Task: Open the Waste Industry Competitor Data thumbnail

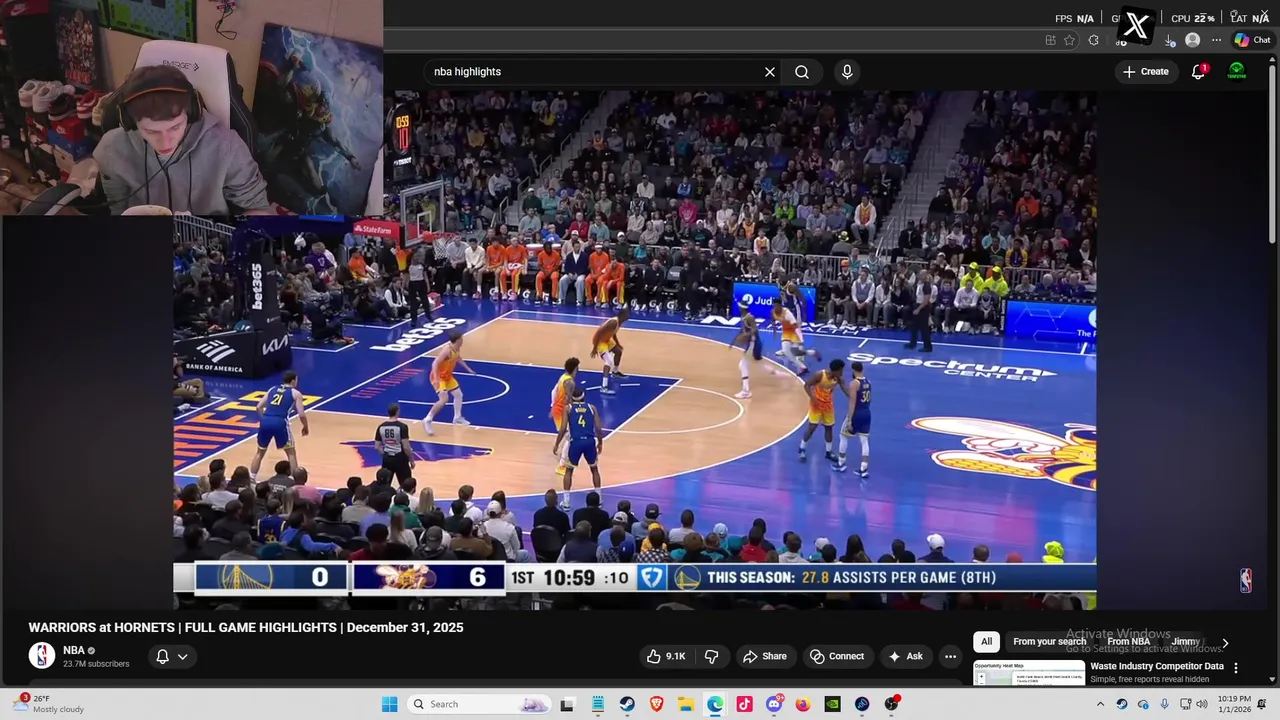Action: [x=1029, y=674]
